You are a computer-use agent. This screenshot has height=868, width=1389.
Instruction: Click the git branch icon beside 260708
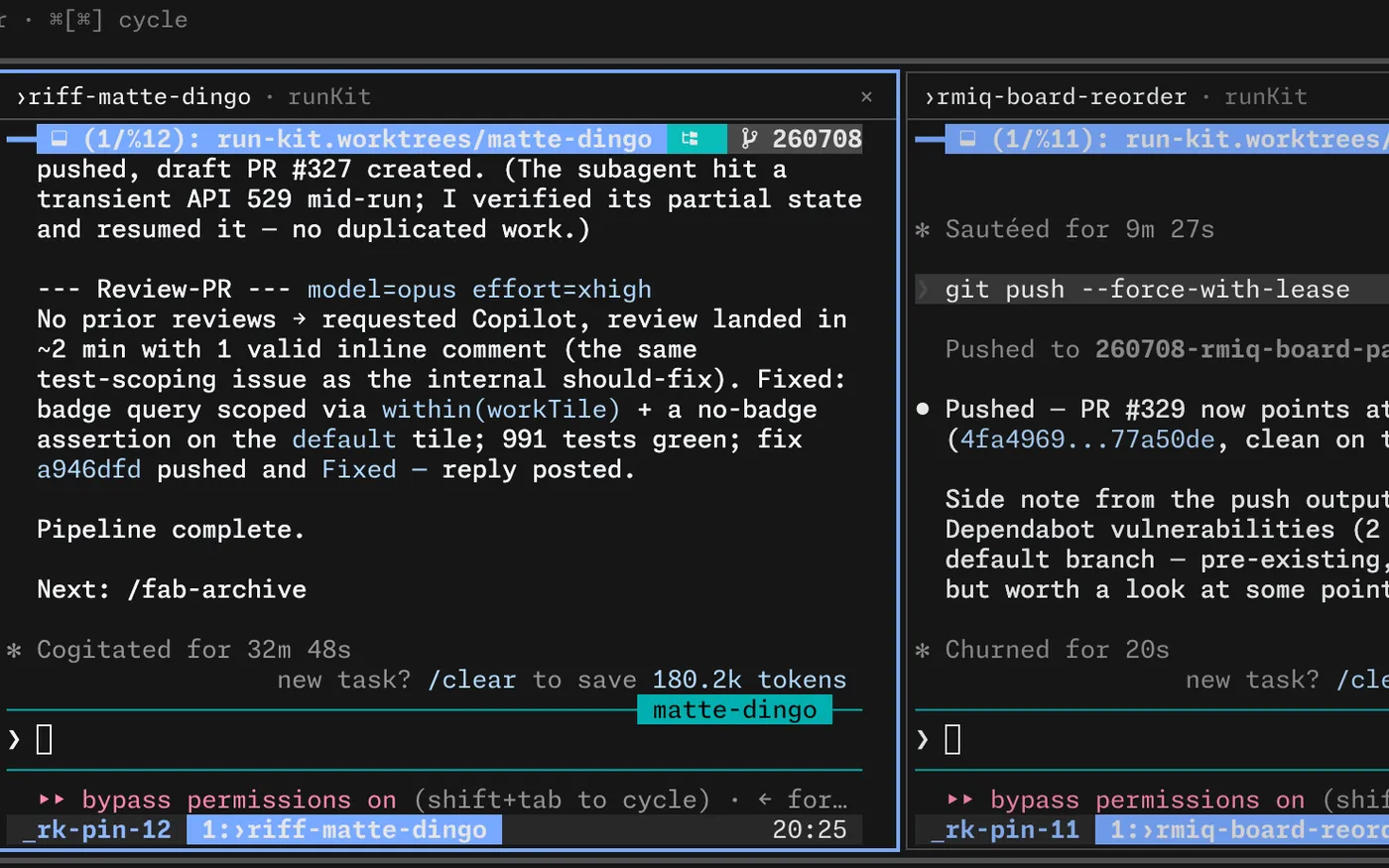(749, 139)
